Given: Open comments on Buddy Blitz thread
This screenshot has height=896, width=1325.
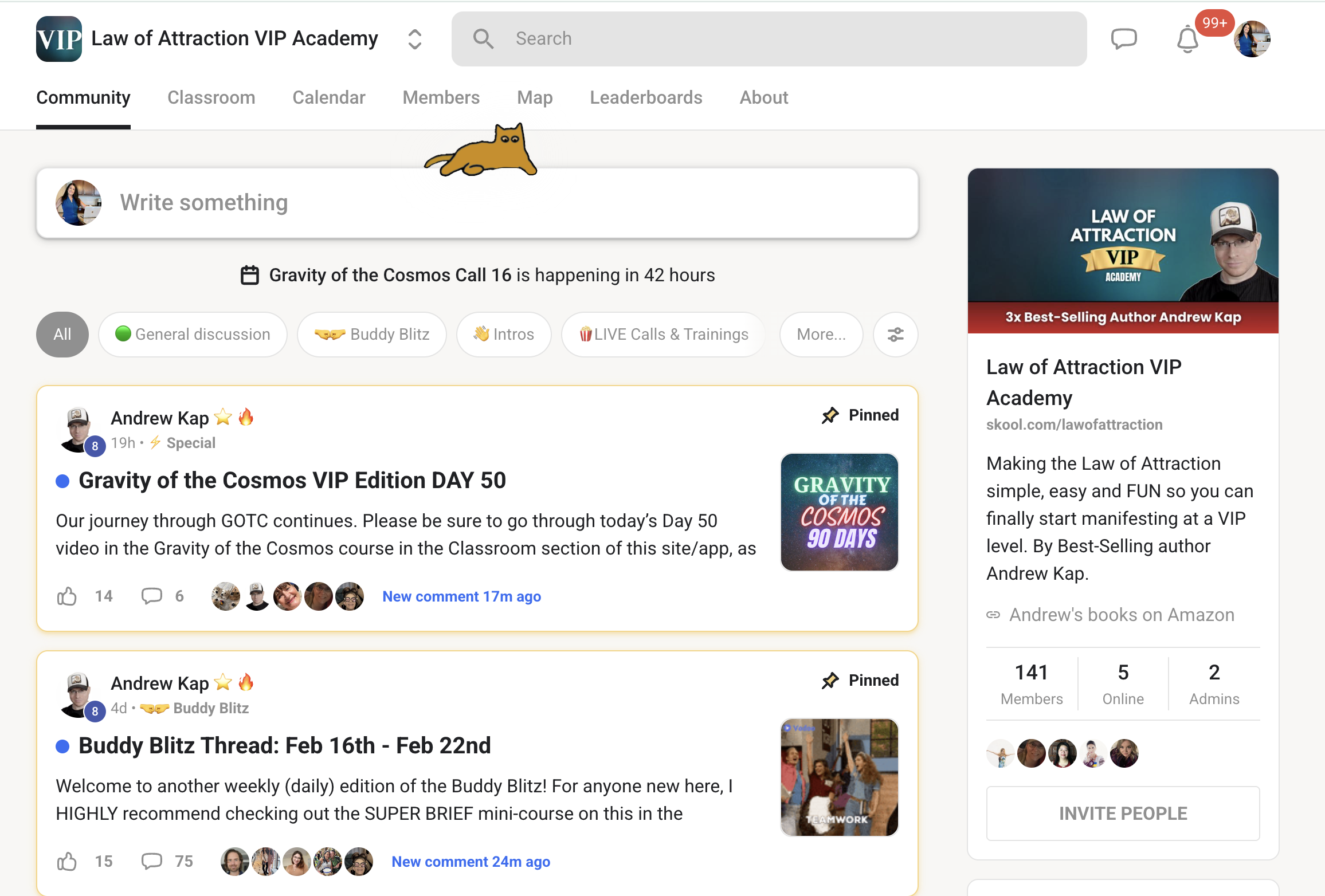Looking at the screenshot, I should [x=152, y=861].
